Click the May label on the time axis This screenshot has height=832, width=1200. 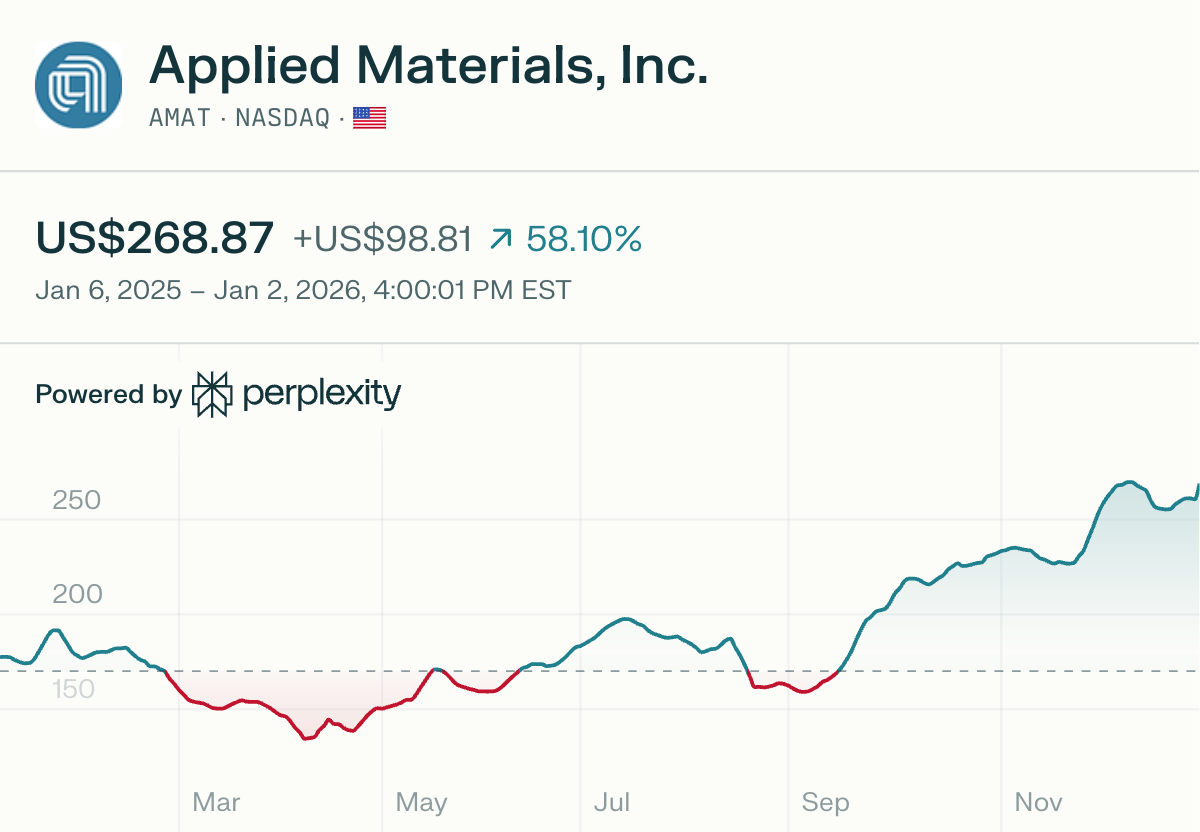pyautogui.click(x=421, y=802)
